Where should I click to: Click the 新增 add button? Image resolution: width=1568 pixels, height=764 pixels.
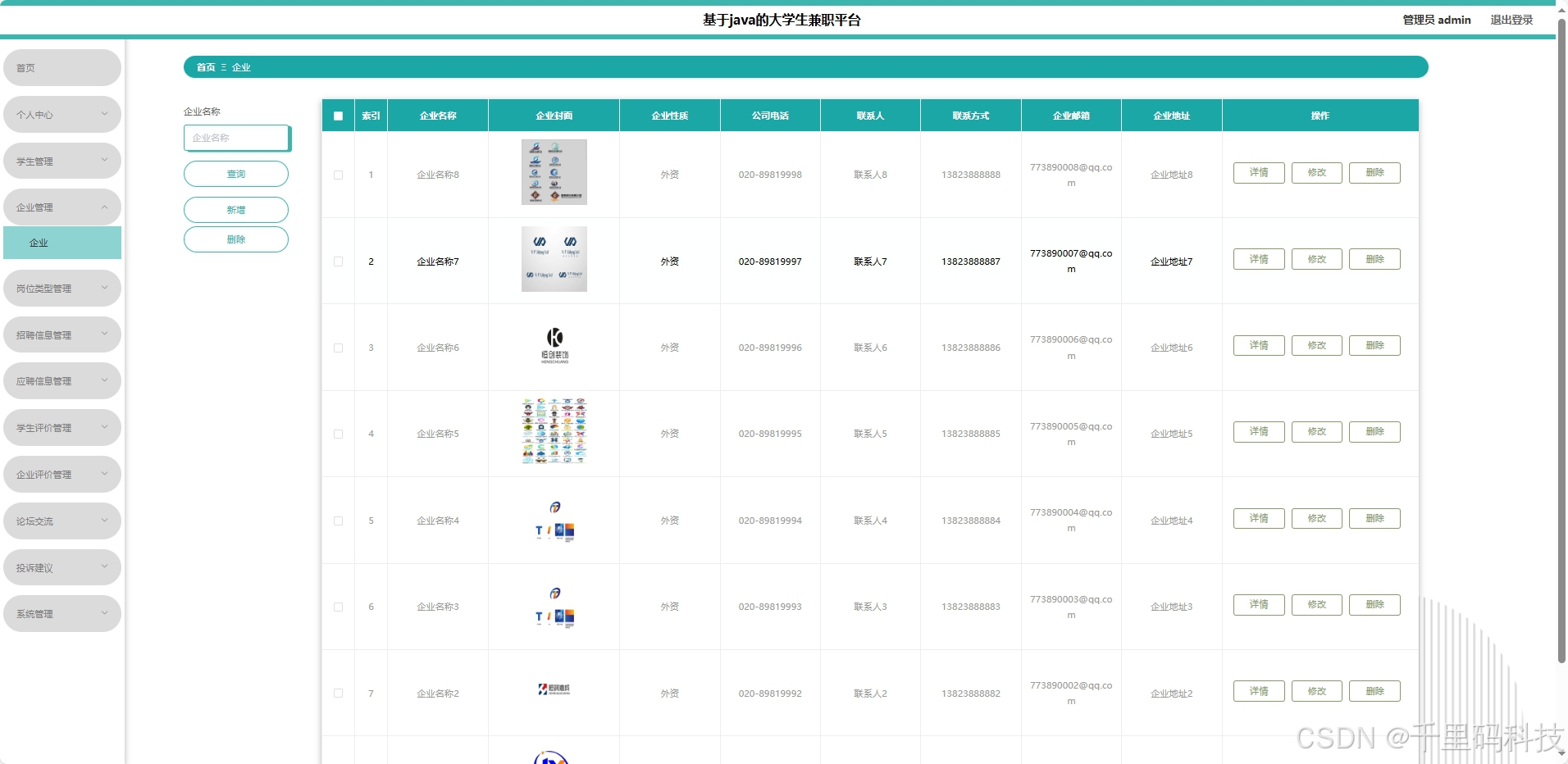(236, 210)
